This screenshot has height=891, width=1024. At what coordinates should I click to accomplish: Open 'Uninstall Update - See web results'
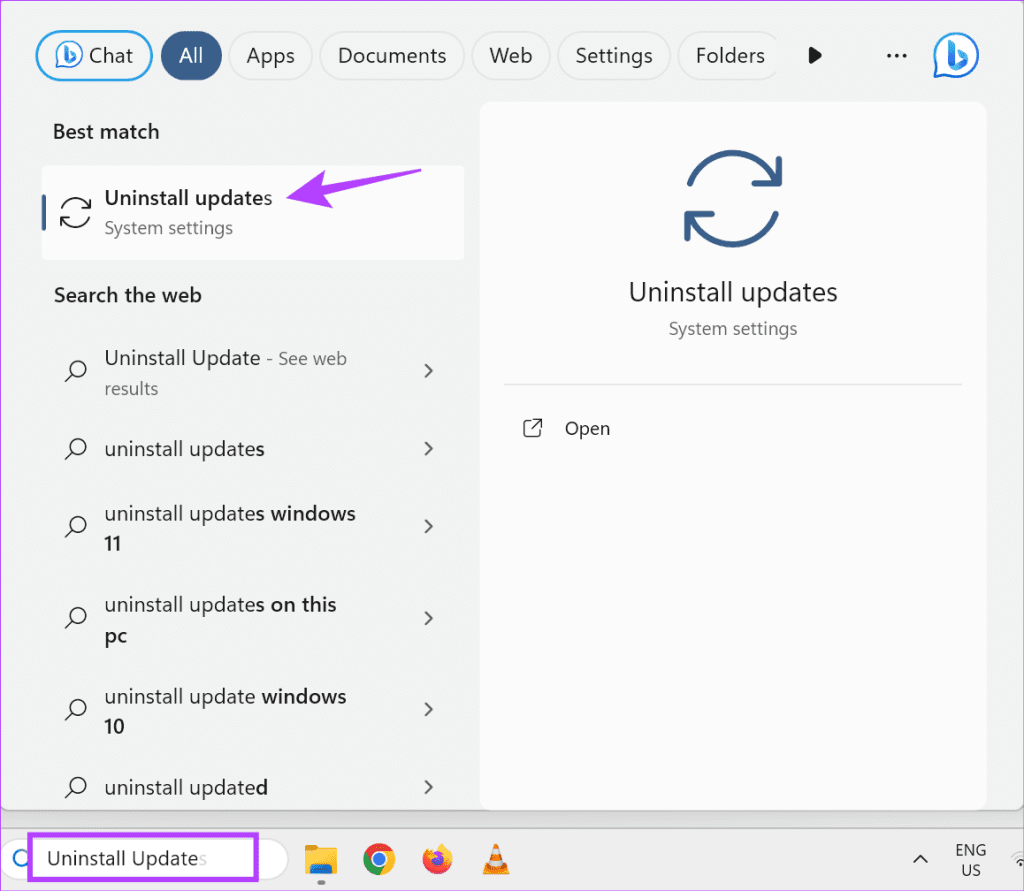tap(225, 372)
